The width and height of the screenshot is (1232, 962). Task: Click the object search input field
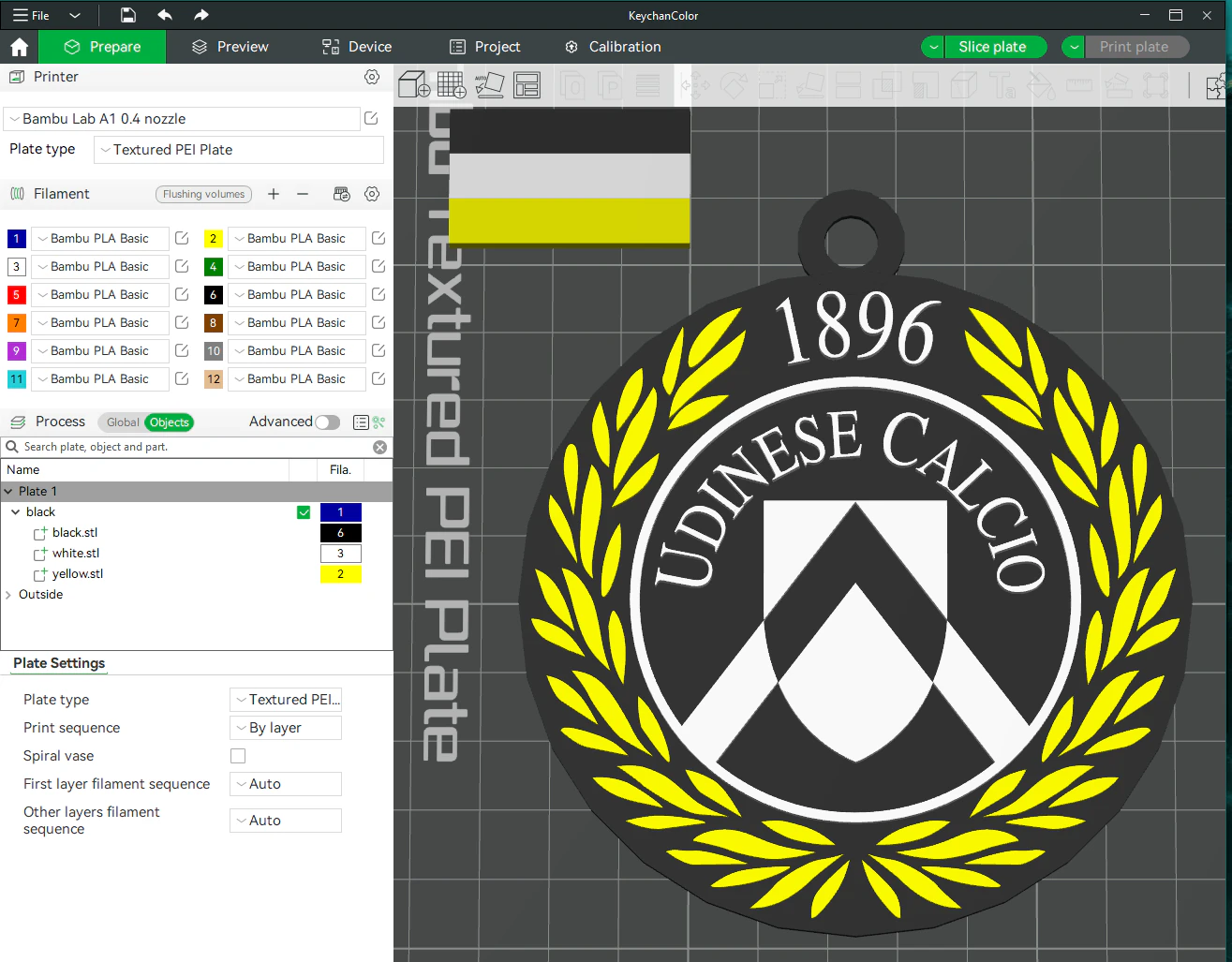(x=195, y=447)
